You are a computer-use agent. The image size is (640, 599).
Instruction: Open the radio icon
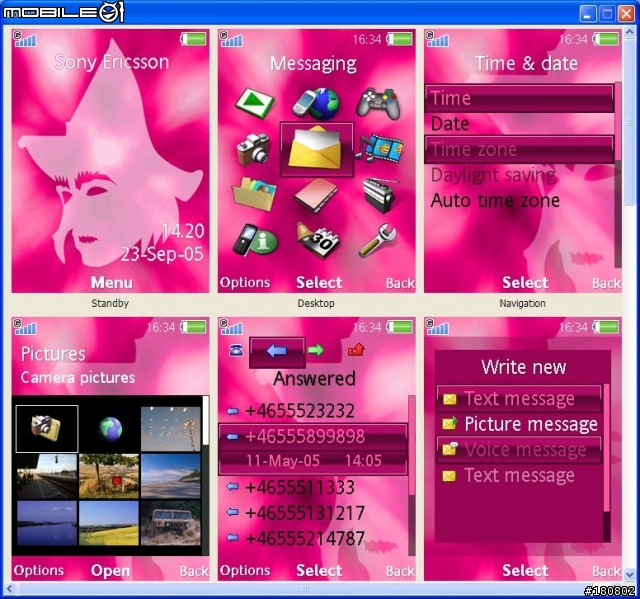coord(380,195)
